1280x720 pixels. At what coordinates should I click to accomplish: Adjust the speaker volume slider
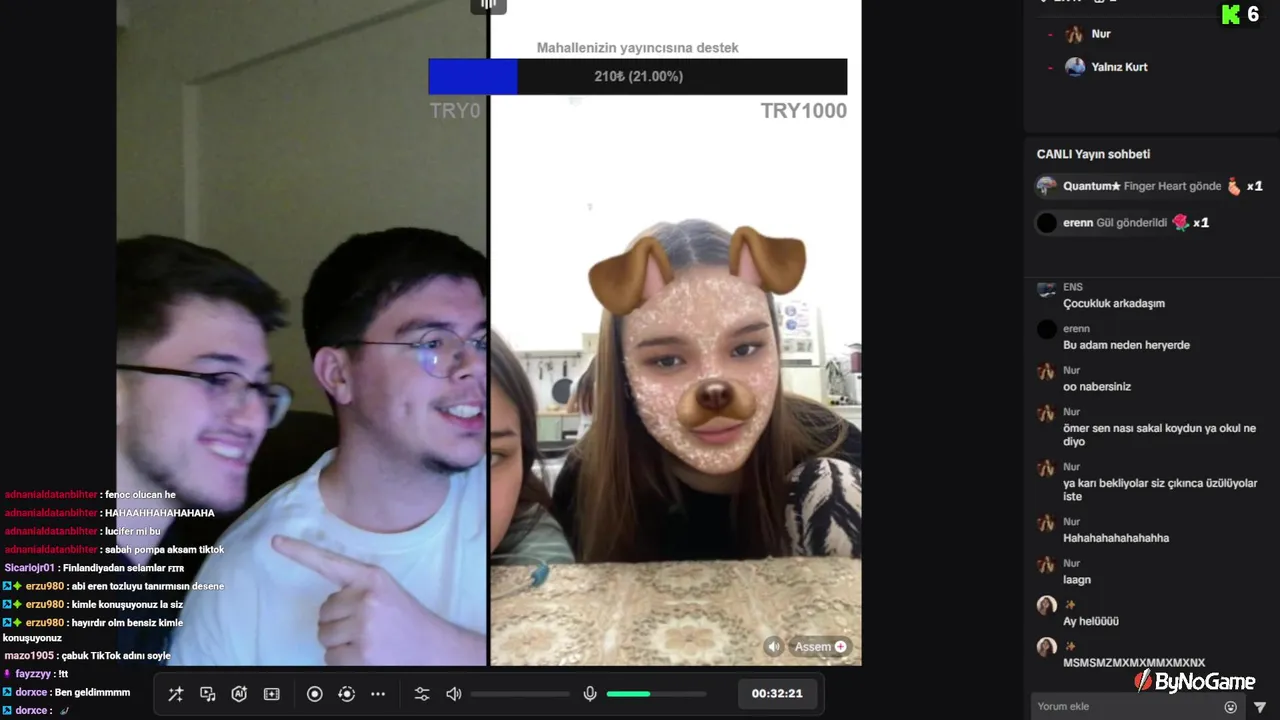[520, 694]
